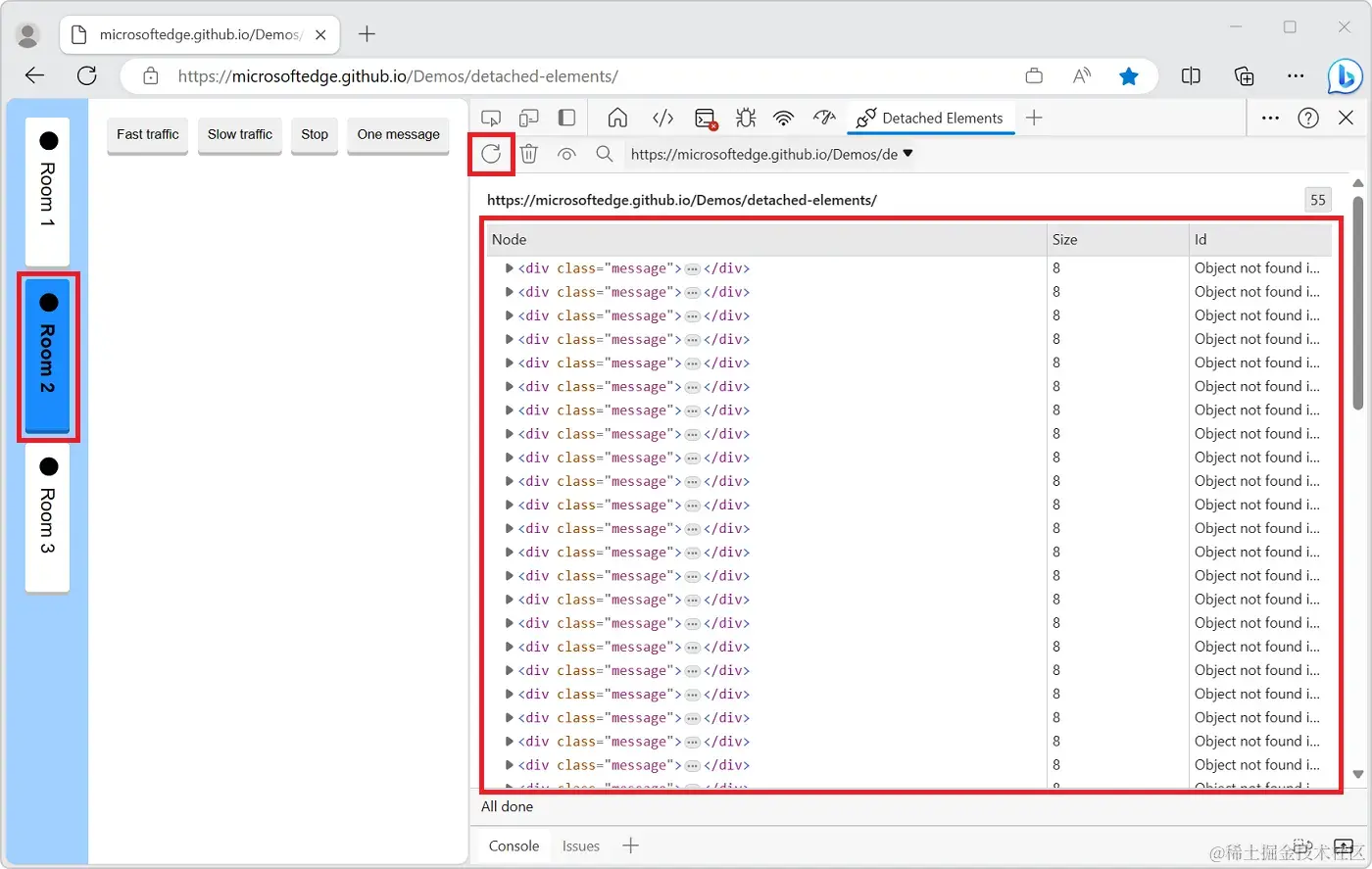Click the Fast traffic button
Image resolution: width=1372 pixels, height=869 pixels.
(148, 135)
